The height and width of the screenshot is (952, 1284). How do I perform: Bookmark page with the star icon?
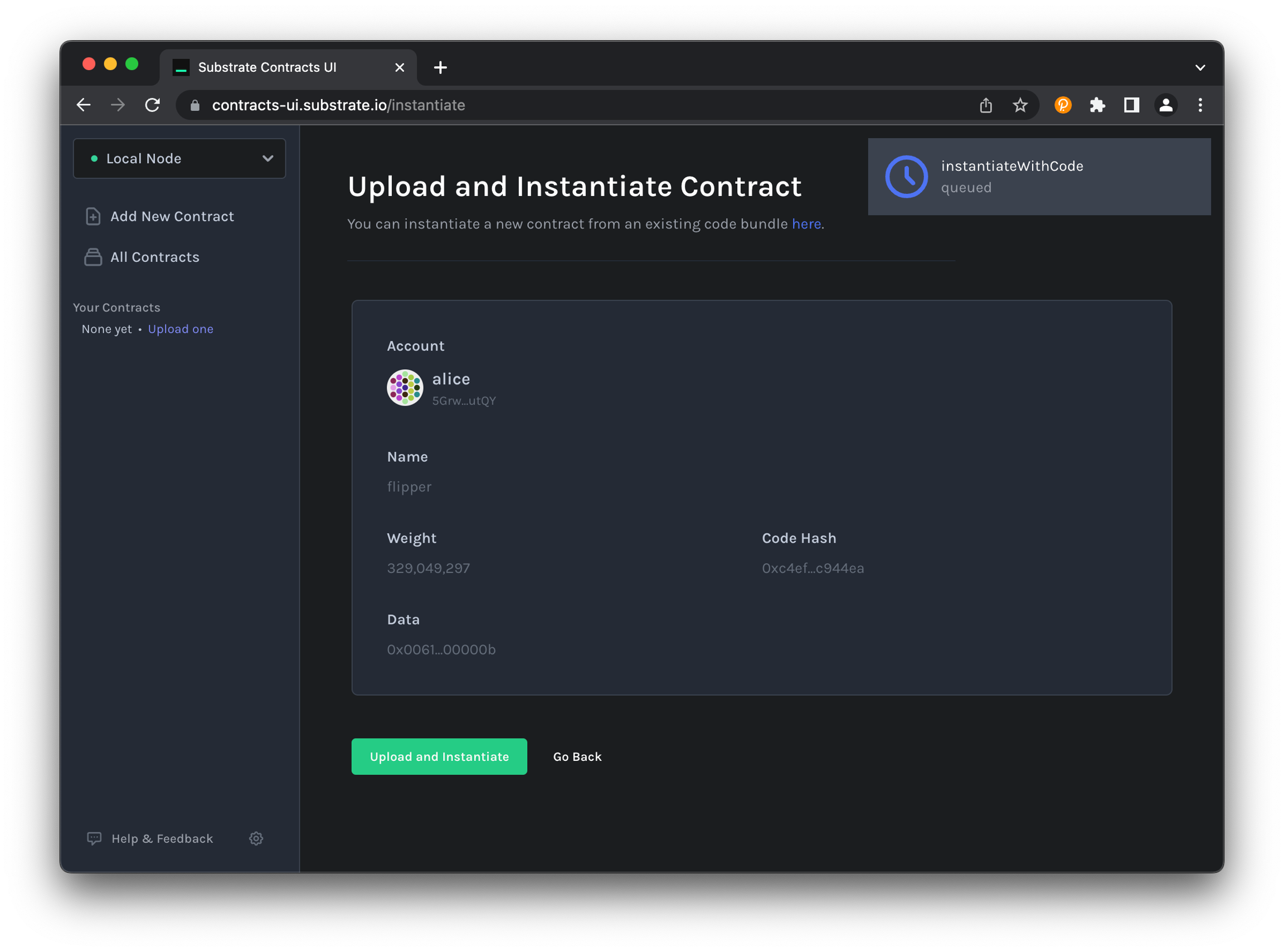[1020, 105]
